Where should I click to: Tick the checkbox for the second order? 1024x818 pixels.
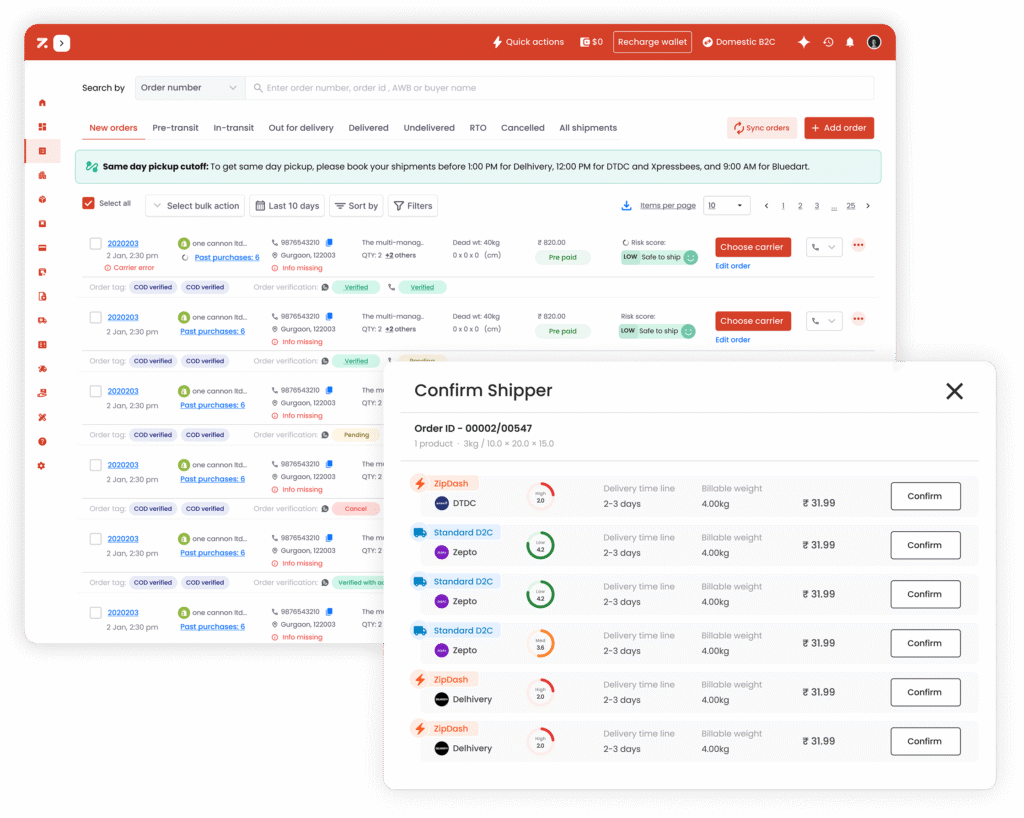pyautogui.click(x=96, y=317)
